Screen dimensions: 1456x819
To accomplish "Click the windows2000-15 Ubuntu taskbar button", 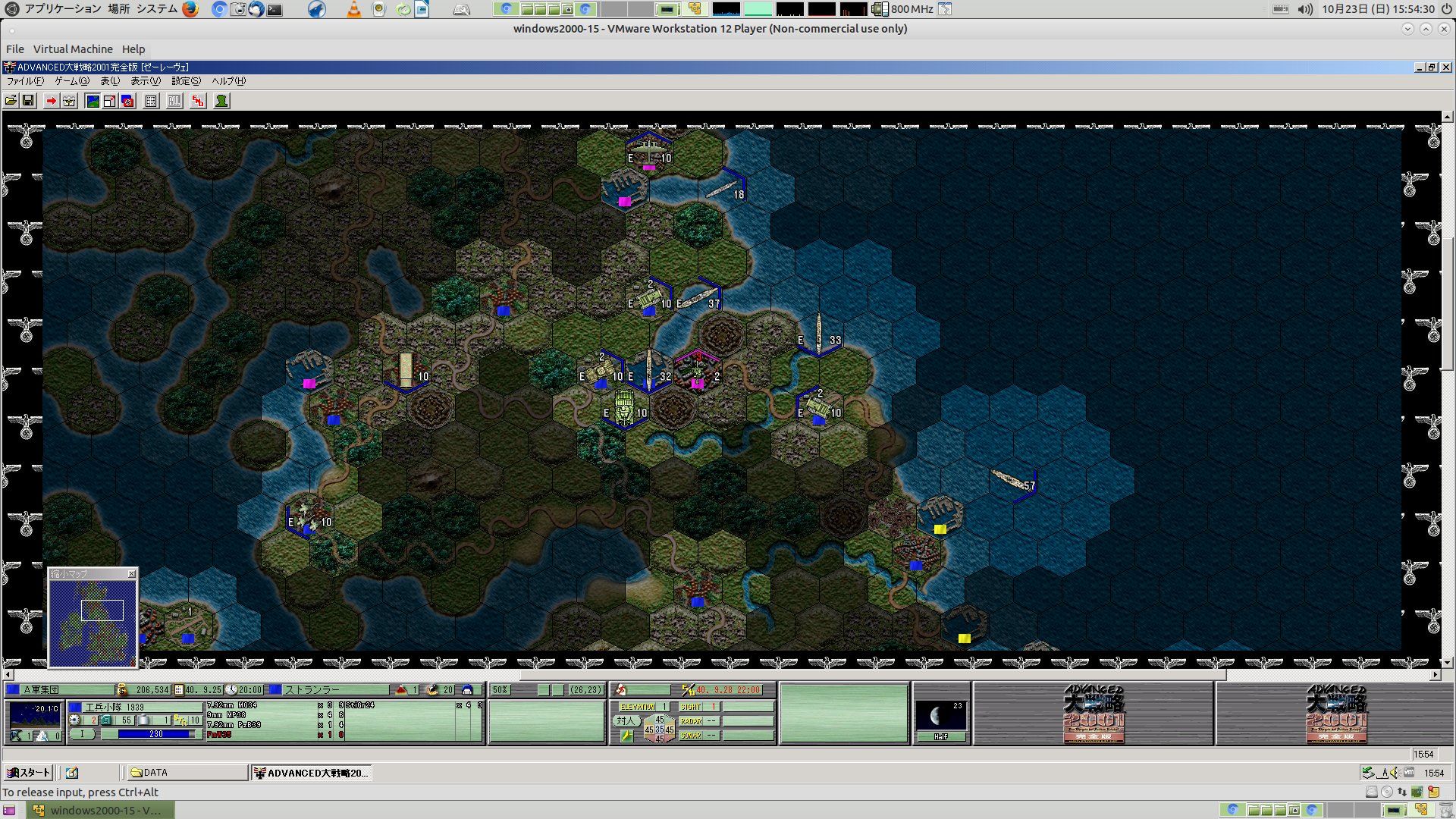I will [101, 810].
